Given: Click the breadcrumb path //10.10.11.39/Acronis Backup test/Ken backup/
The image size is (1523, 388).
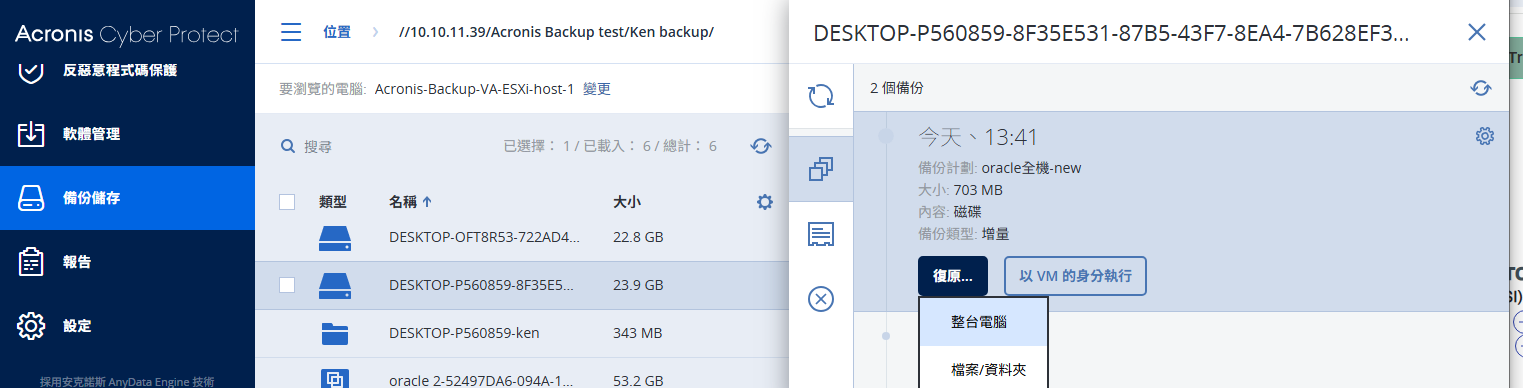Looking at the screenshot, I should 556,32.
